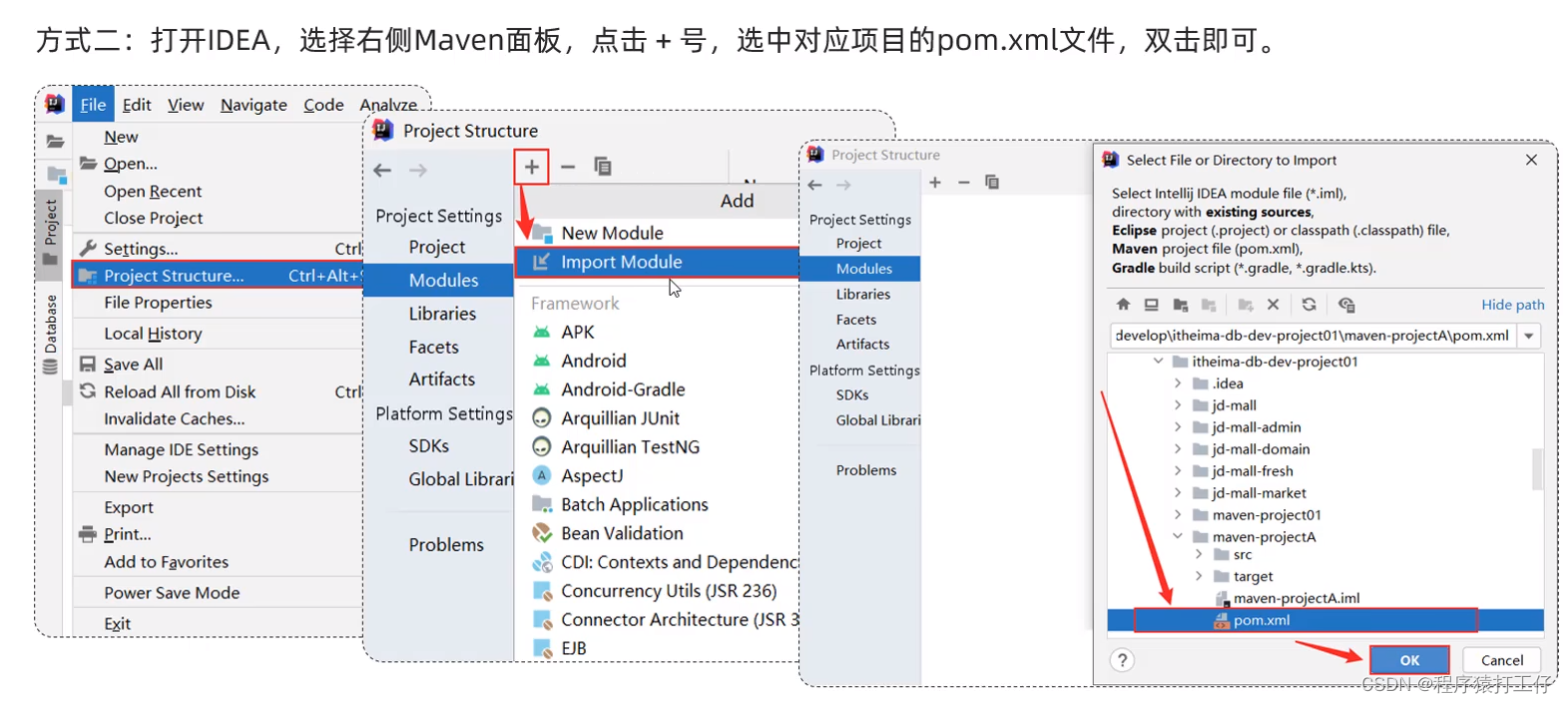Choose Project Structure... from File menu
The image size is (1568, 703).
click(218, 275)
